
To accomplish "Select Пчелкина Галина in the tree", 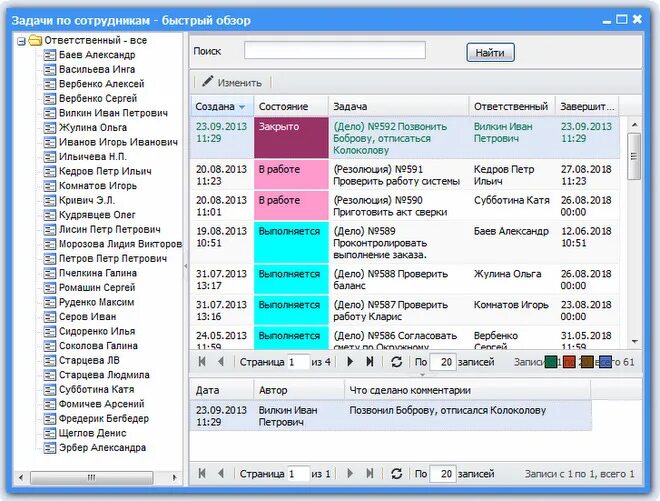I will click(98, 273).
